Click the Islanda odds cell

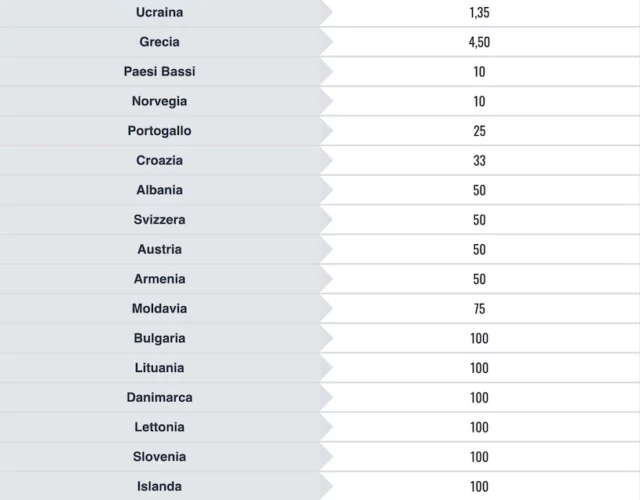(x=480, y=486)
